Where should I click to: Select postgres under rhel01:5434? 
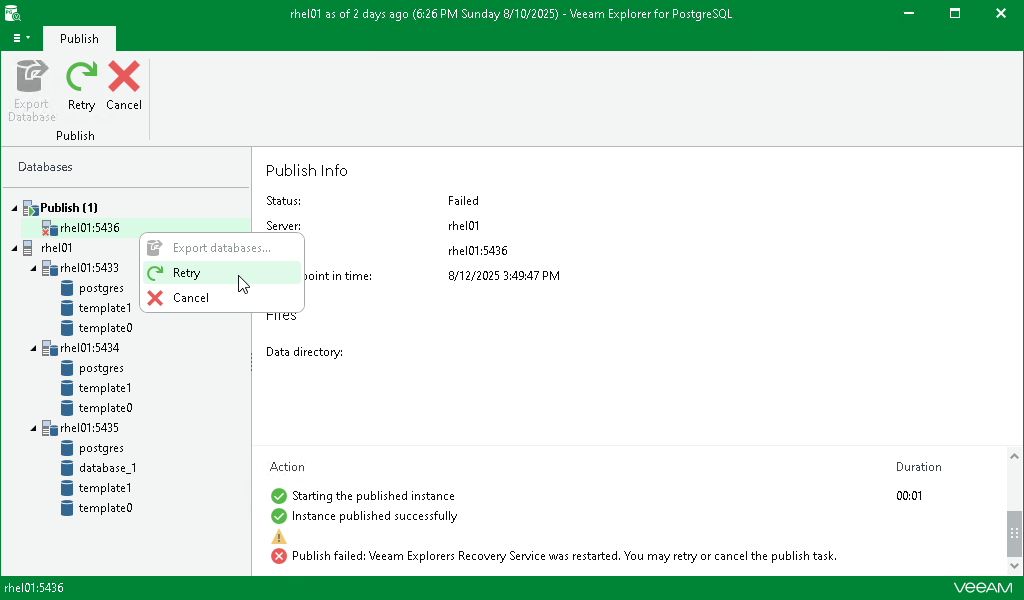(101, 368)
